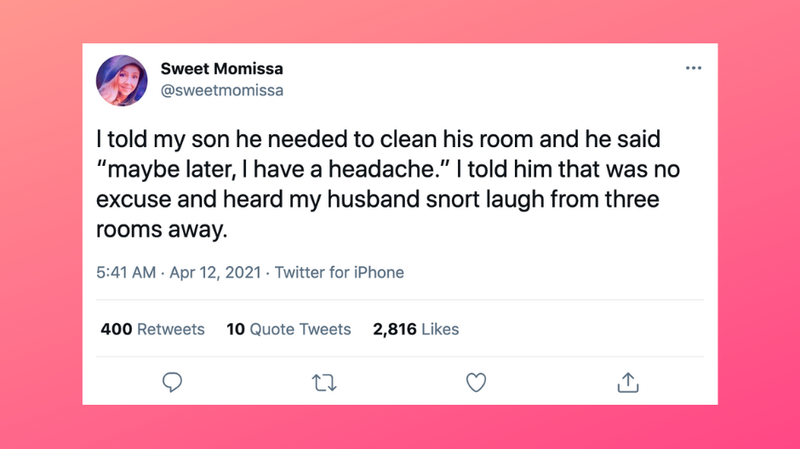View the 400 Retweets list
The height and width of the screenshot is (449, 800).
tap(153, 329)
